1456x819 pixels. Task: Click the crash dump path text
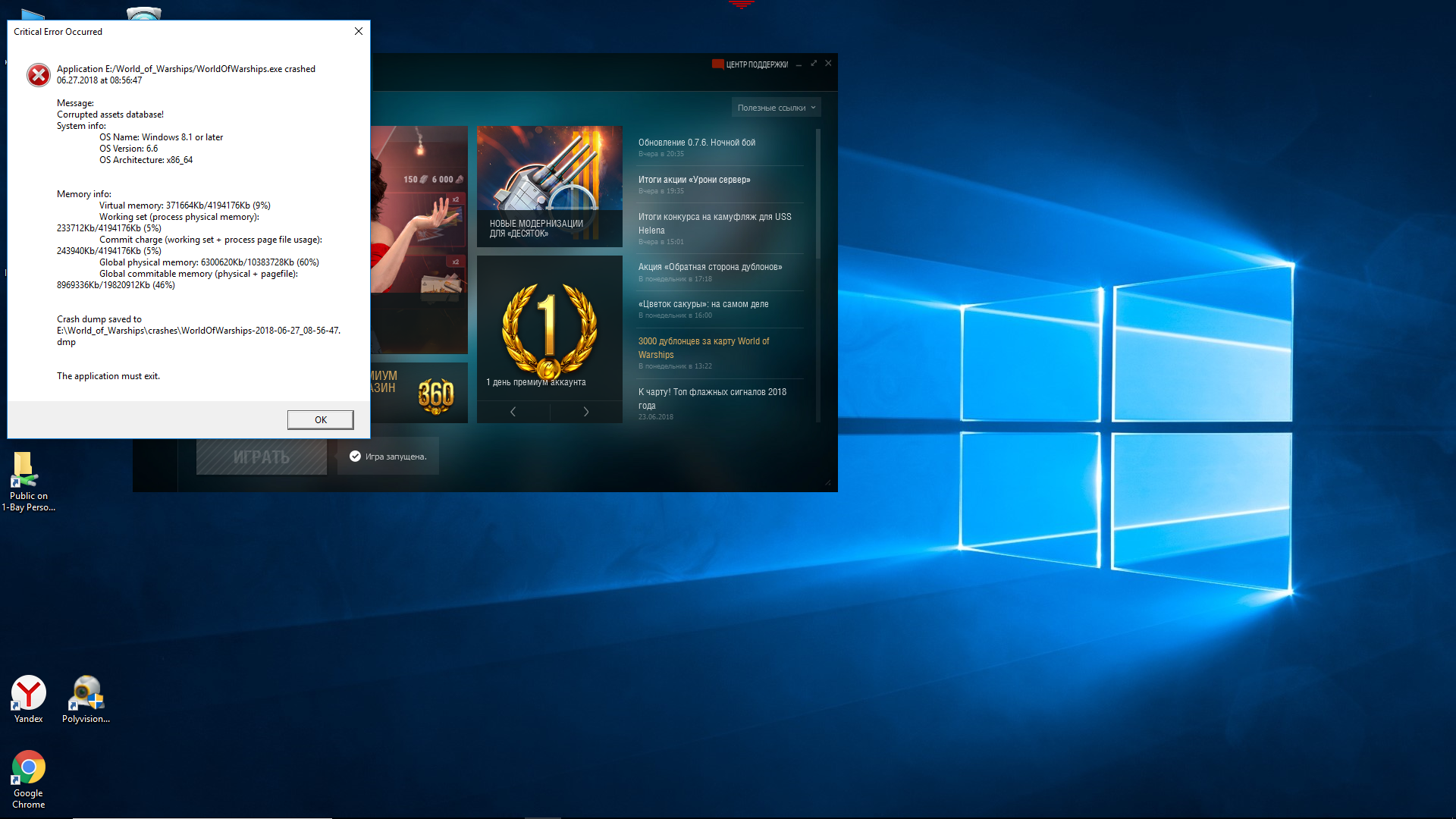(x=199, y=336)
